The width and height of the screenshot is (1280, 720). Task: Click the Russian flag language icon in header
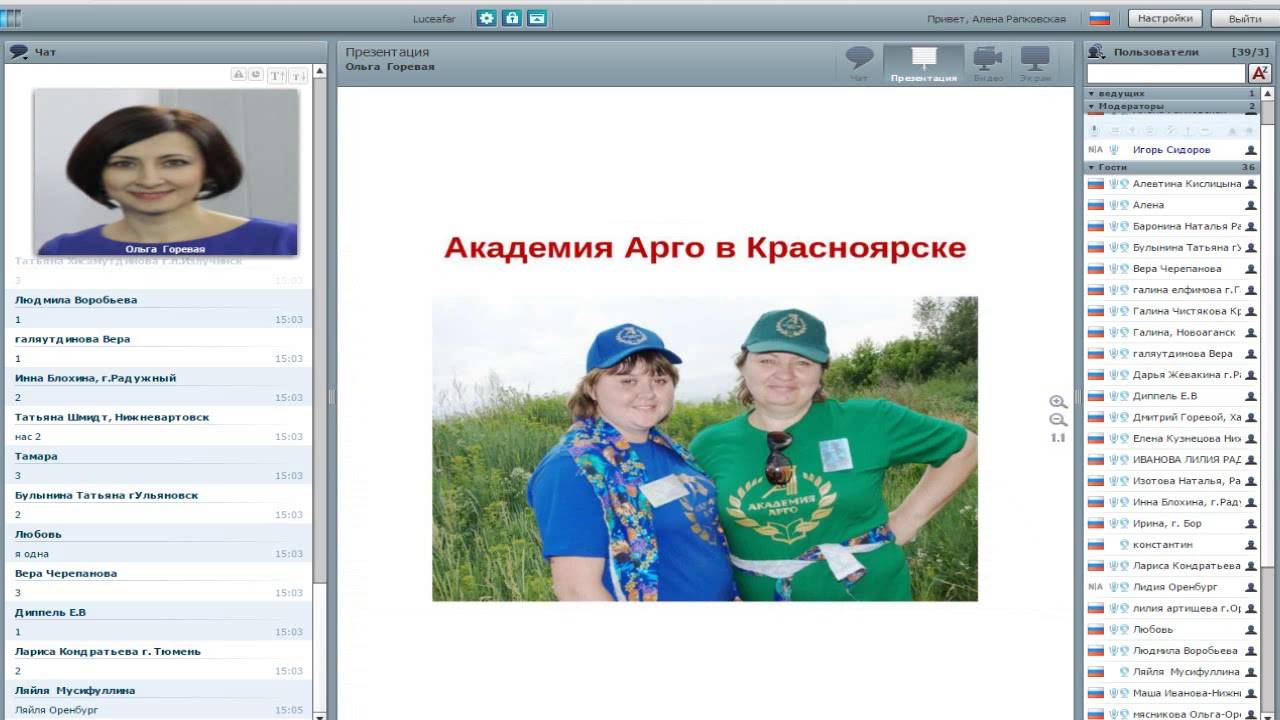(x=1100, y=18)
